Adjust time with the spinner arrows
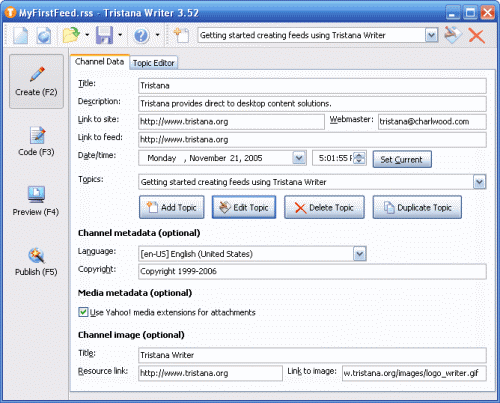This screenshot has height=403, width=500. pos(359,158)
